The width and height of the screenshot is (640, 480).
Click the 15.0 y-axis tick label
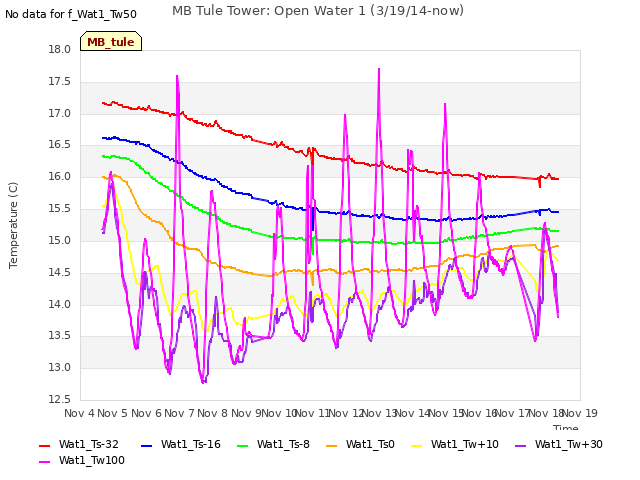click(60, 240)
